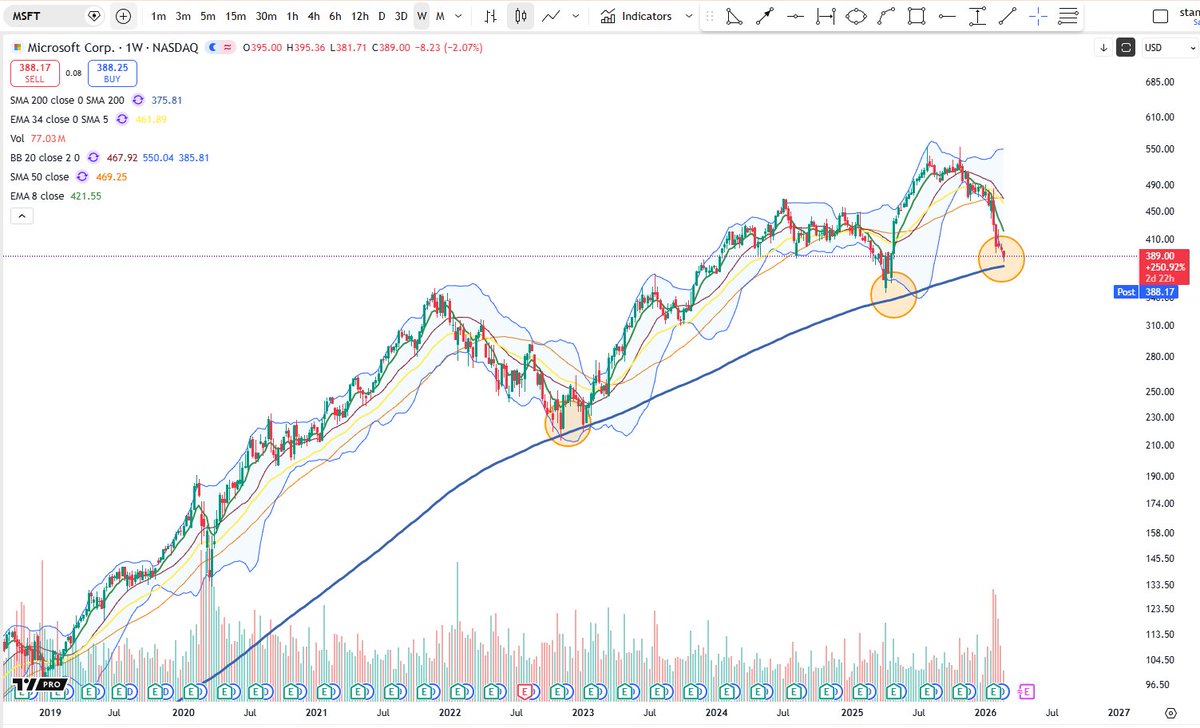
Task: Click the red earnings marker near Jul 2022
Action: click(x=526, y=690)
